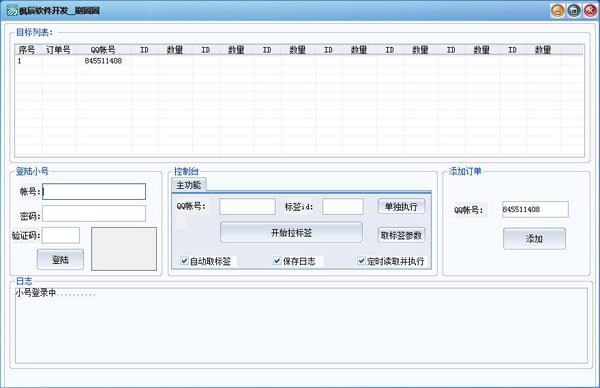Focus the QQ帐号 field in 添加订单
600x388 pixels.
coord(535,209)
